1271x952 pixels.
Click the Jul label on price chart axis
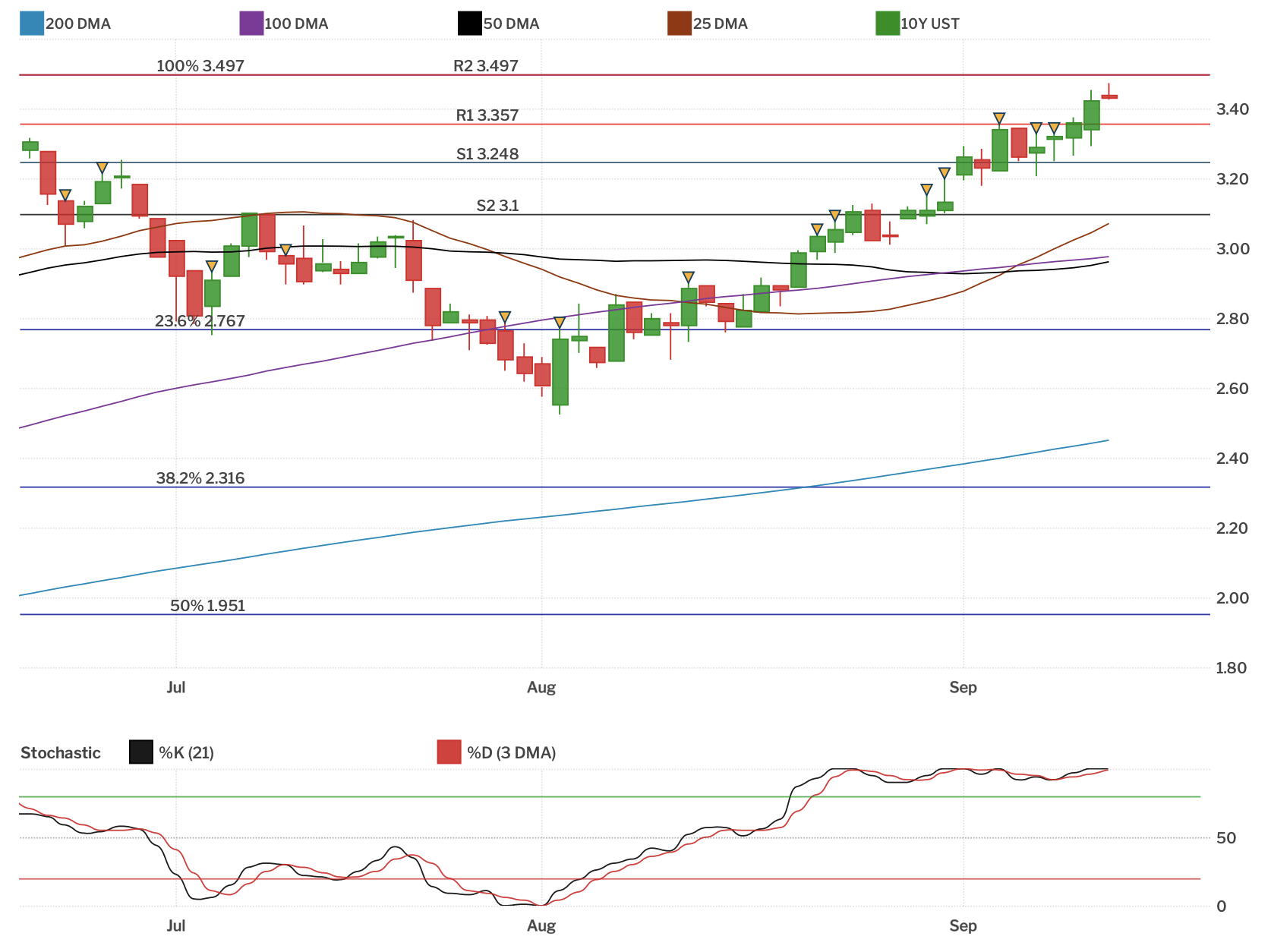point(176,687)
